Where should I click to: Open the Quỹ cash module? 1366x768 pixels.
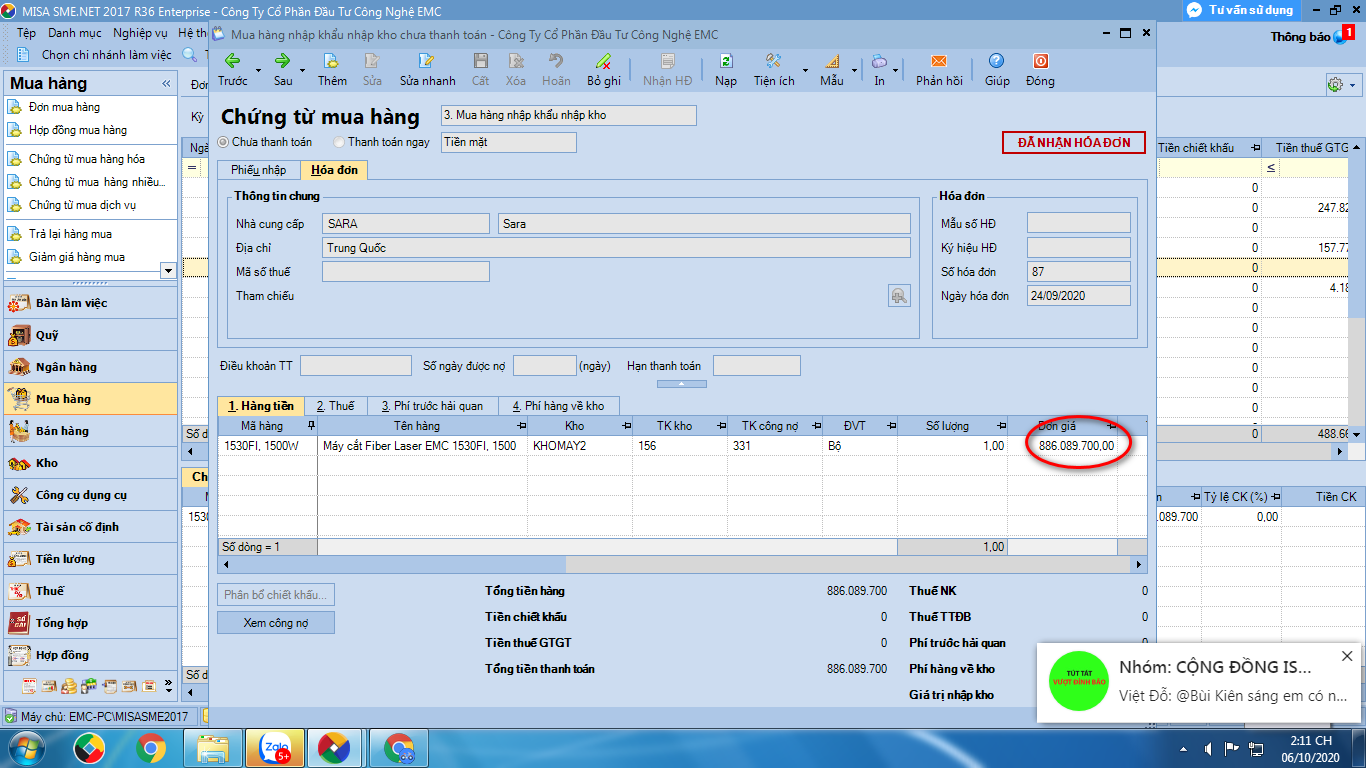90,335
